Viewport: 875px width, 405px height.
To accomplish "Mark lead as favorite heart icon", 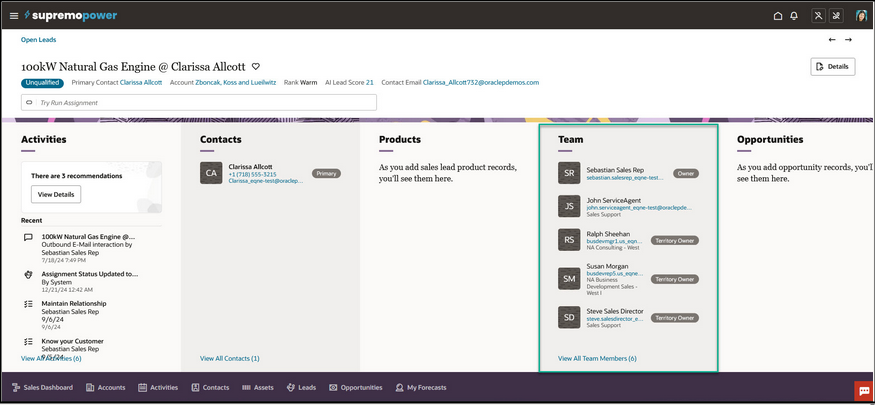I will [x=256, y=66].
